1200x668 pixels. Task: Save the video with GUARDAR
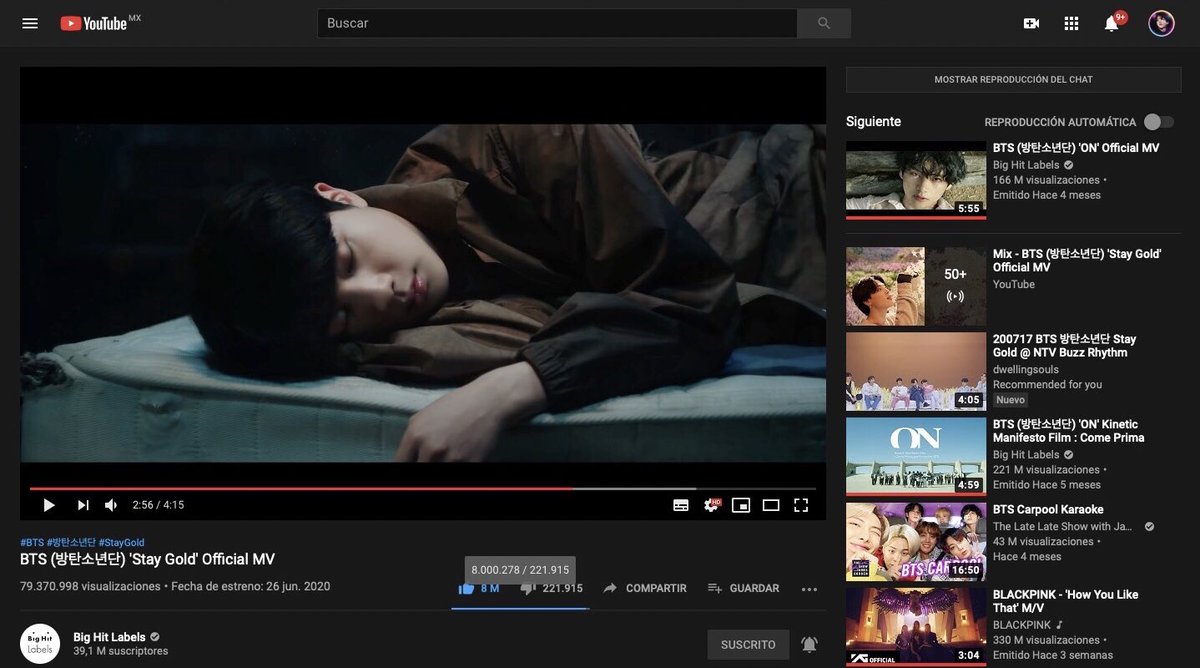[x=743, y=588]
